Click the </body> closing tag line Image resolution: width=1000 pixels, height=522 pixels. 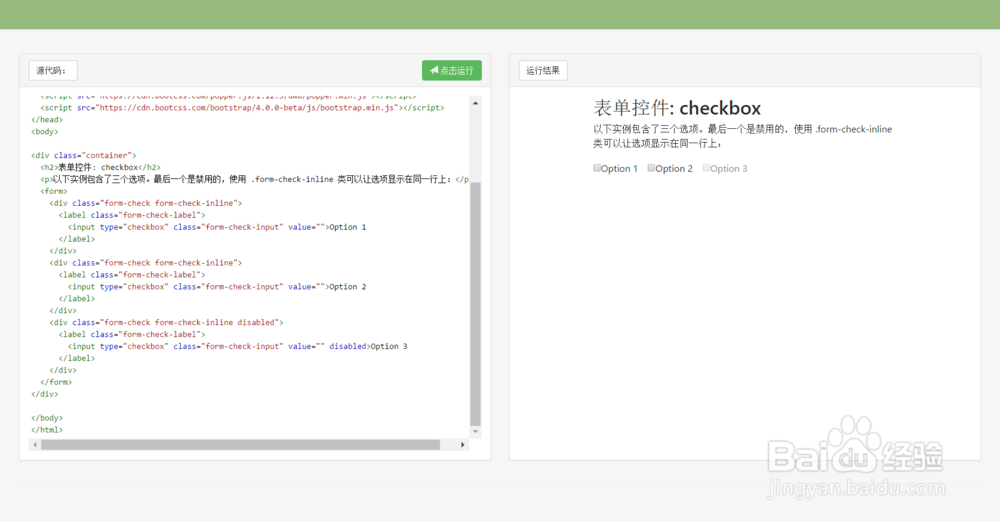47,418
